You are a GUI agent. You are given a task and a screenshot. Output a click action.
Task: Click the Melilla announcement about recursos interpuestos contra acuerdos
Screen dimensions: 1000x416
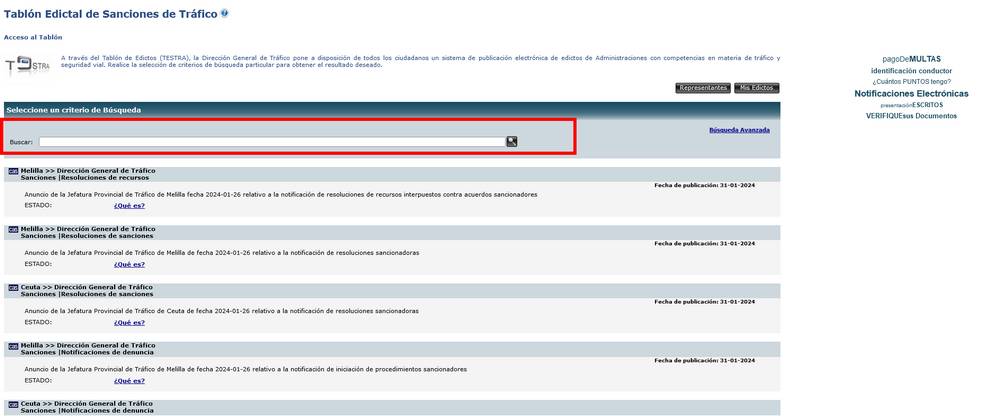click(281, 195)
